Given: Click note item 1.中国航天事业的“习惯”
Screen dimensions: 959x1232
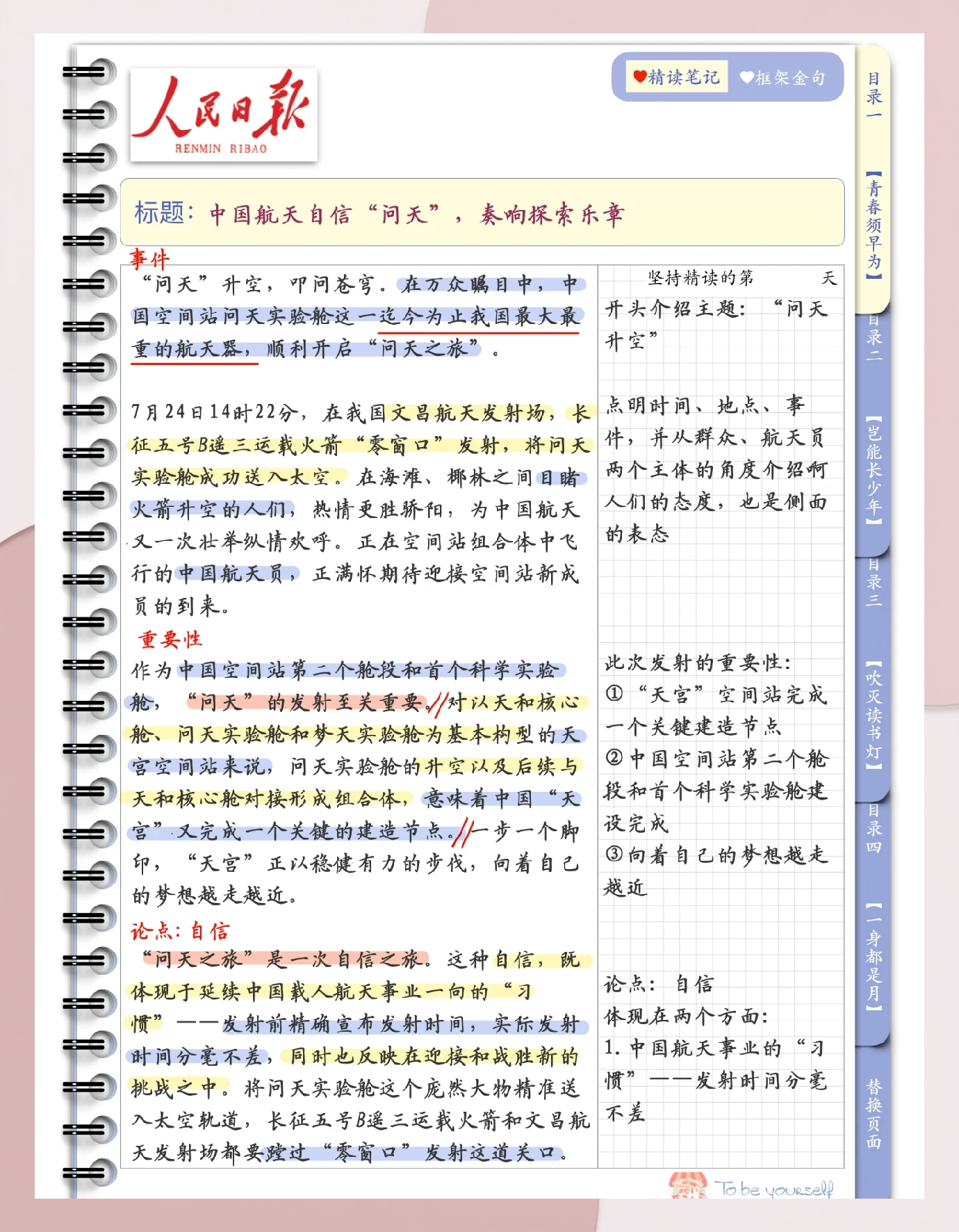Looking at the screenshot, I should tap(716, 1064).
